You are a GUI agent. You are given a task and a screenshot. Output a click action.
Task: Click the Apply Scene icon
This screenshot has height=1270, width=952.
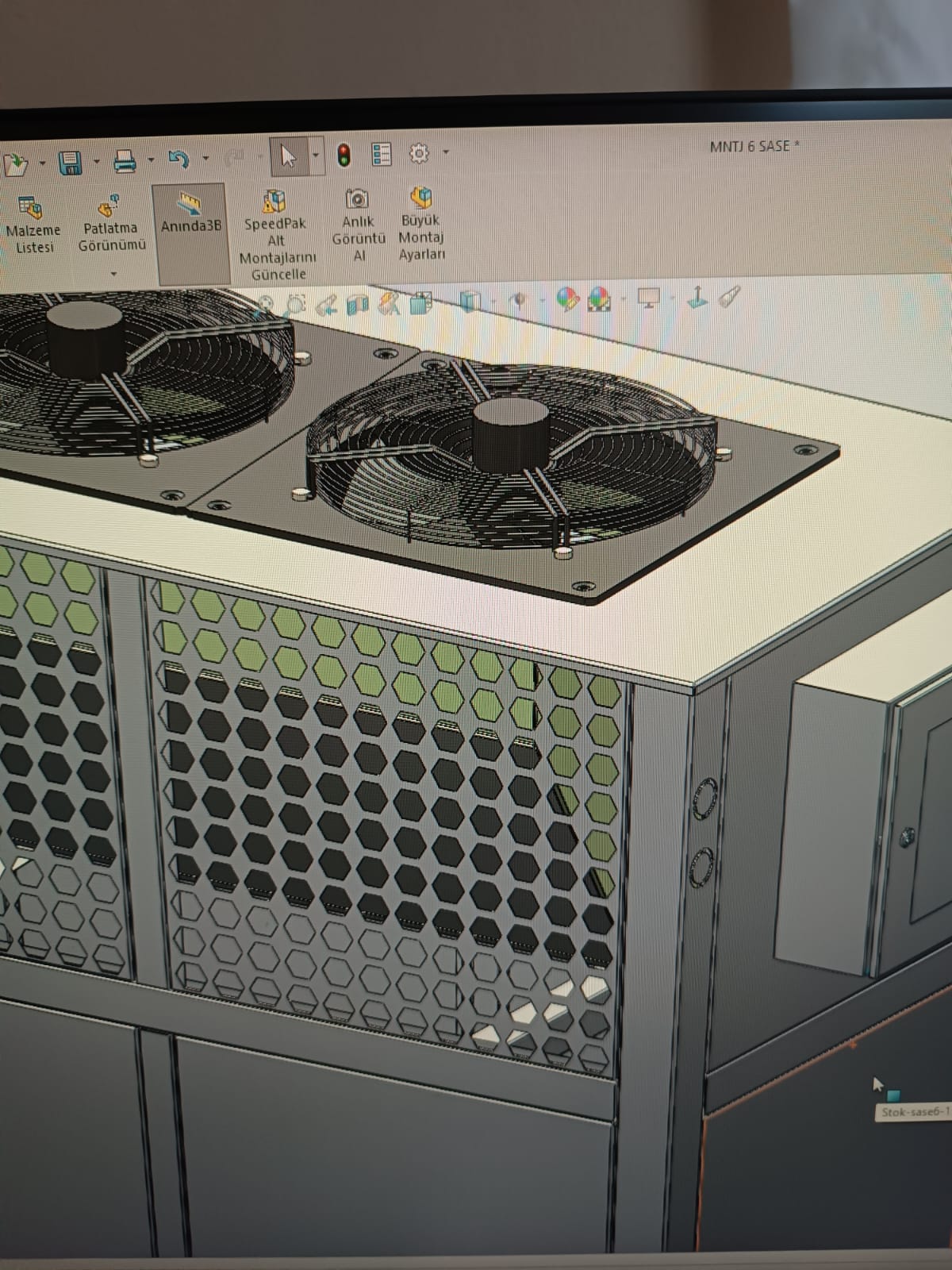pos(600,299)
